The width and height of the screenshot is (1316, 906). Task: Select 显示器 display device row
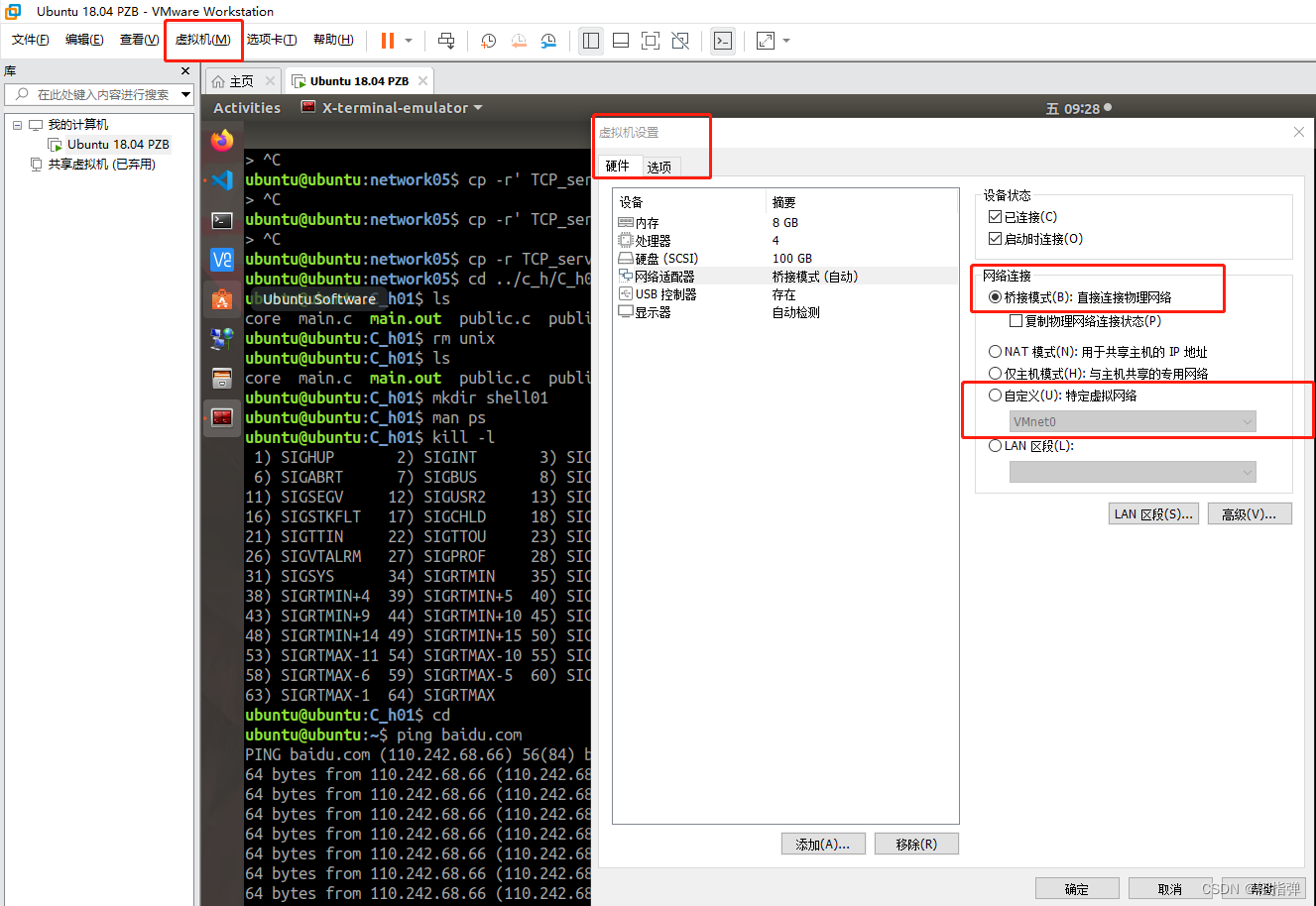pyautogui.click(x=785, y=312)
